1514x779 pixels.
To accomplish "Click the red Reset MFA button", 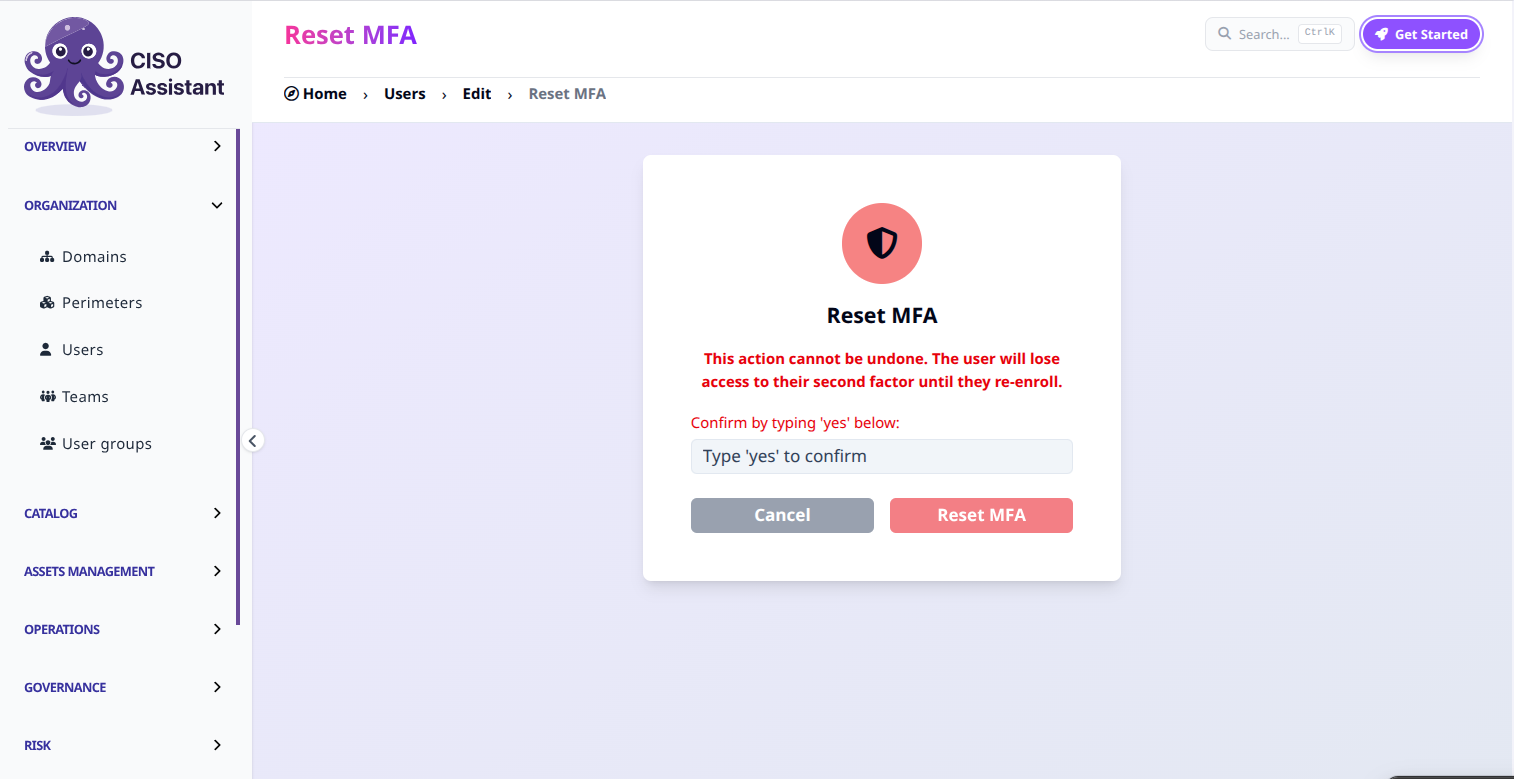I will (981, 515).
